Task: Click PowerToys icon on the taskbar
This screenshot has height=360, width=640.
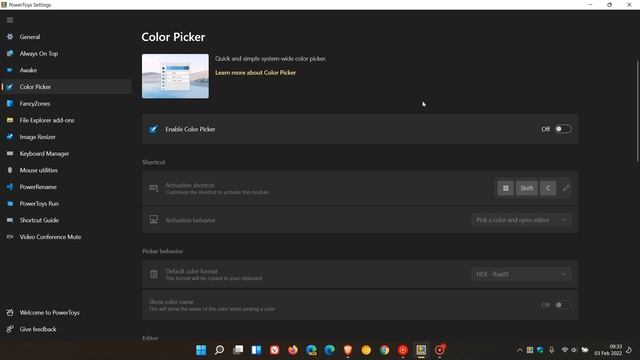Action: (x=421, y=350)
